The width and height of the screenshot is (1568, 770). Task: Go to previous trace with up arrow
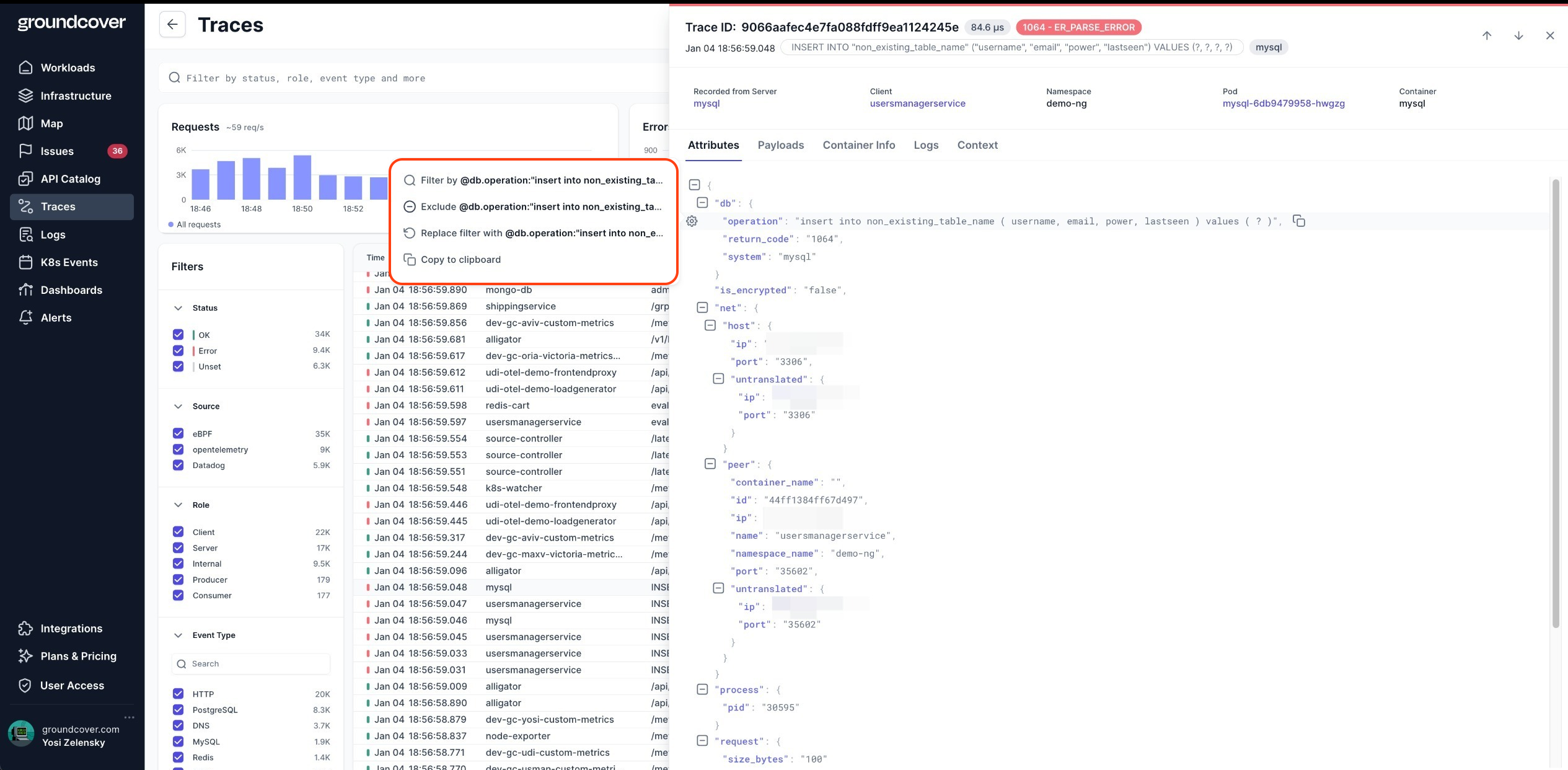pyautogui.click(x=1487, y=35)
